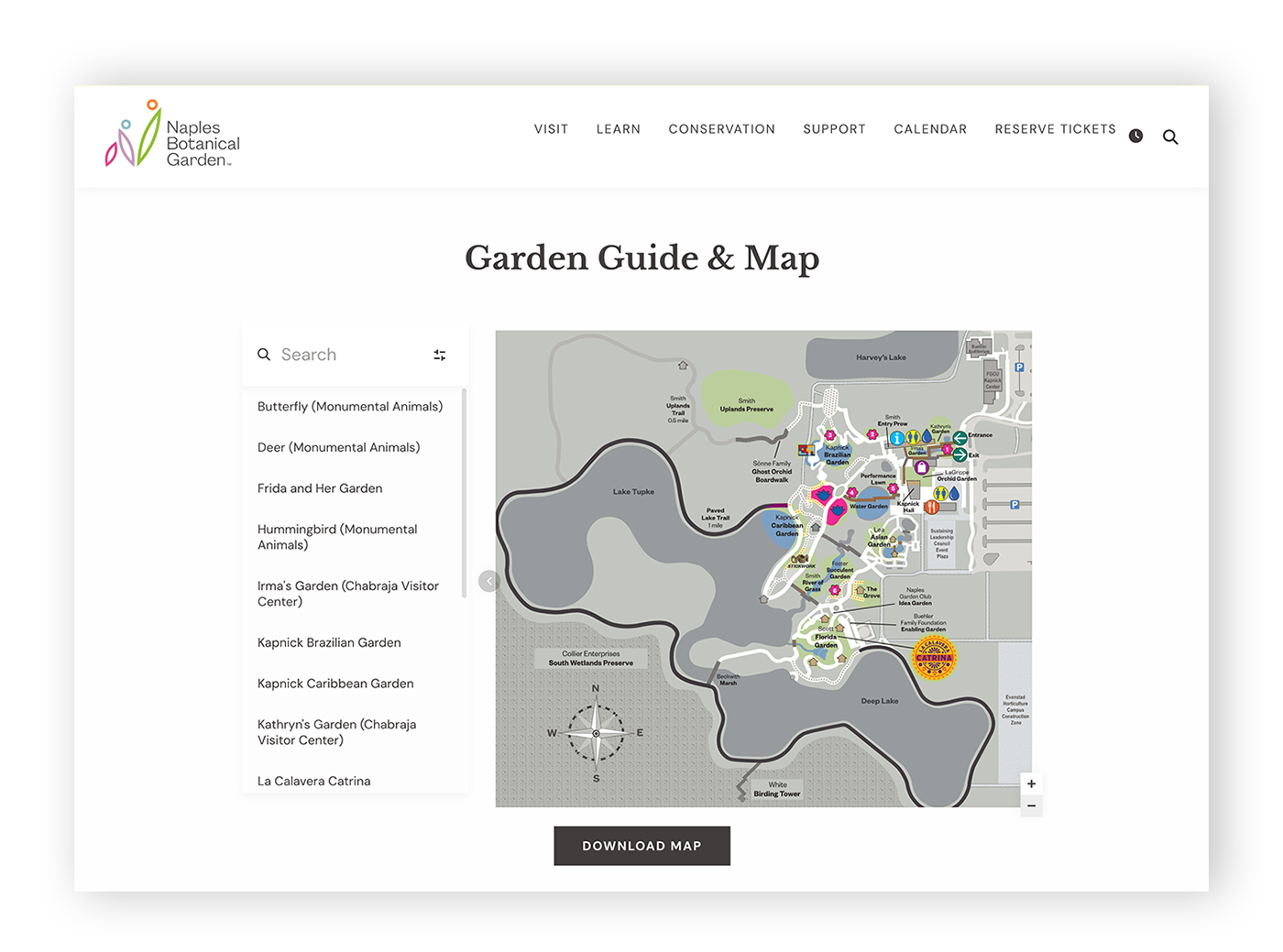This screenshot has height=952, width=1283.
Task: Click the blue drinking fountain droplet icon on the map
Action: point(926,436)
